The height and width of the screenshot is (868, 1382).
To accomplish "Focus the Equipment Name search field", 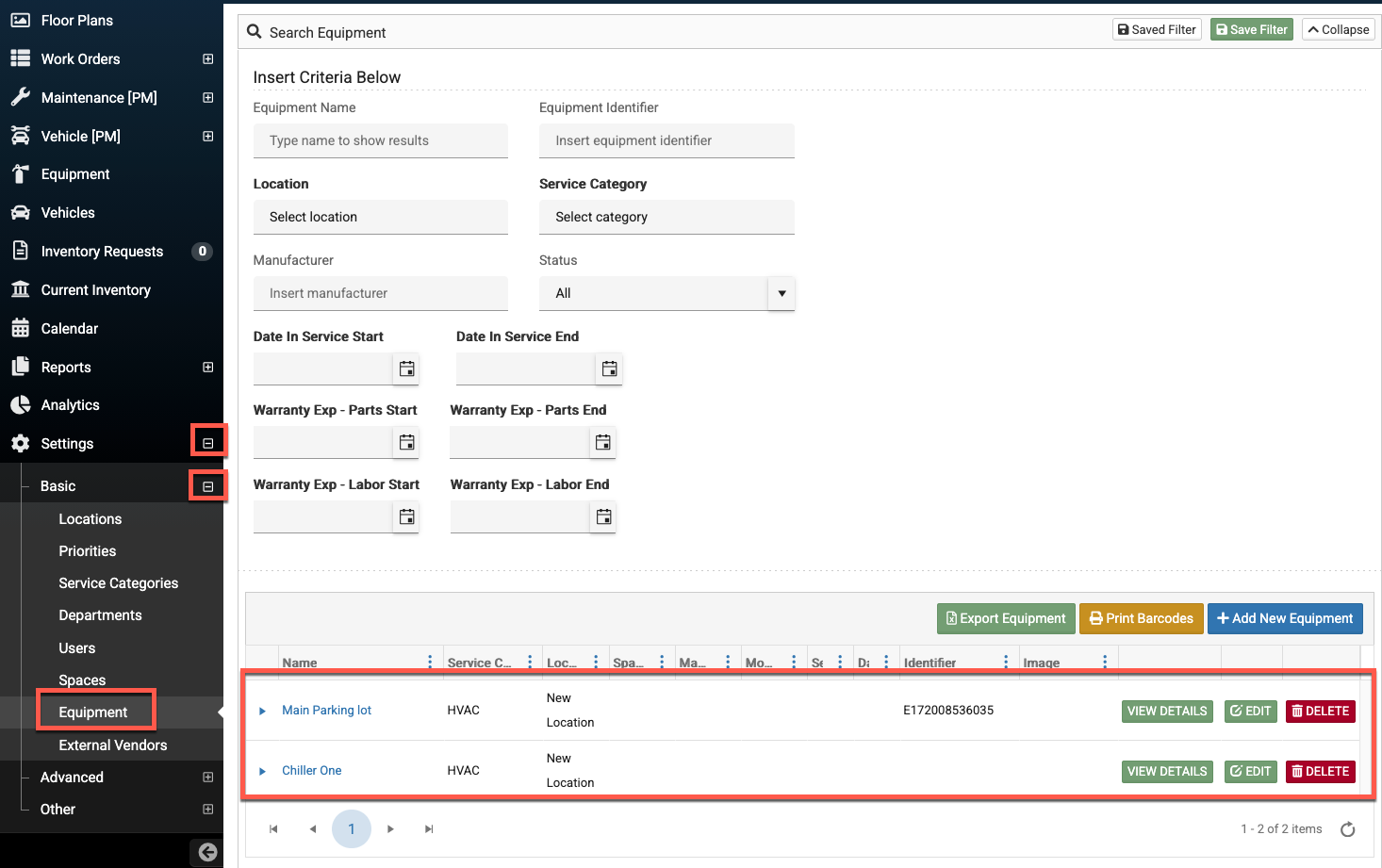I will click(380, 140).
